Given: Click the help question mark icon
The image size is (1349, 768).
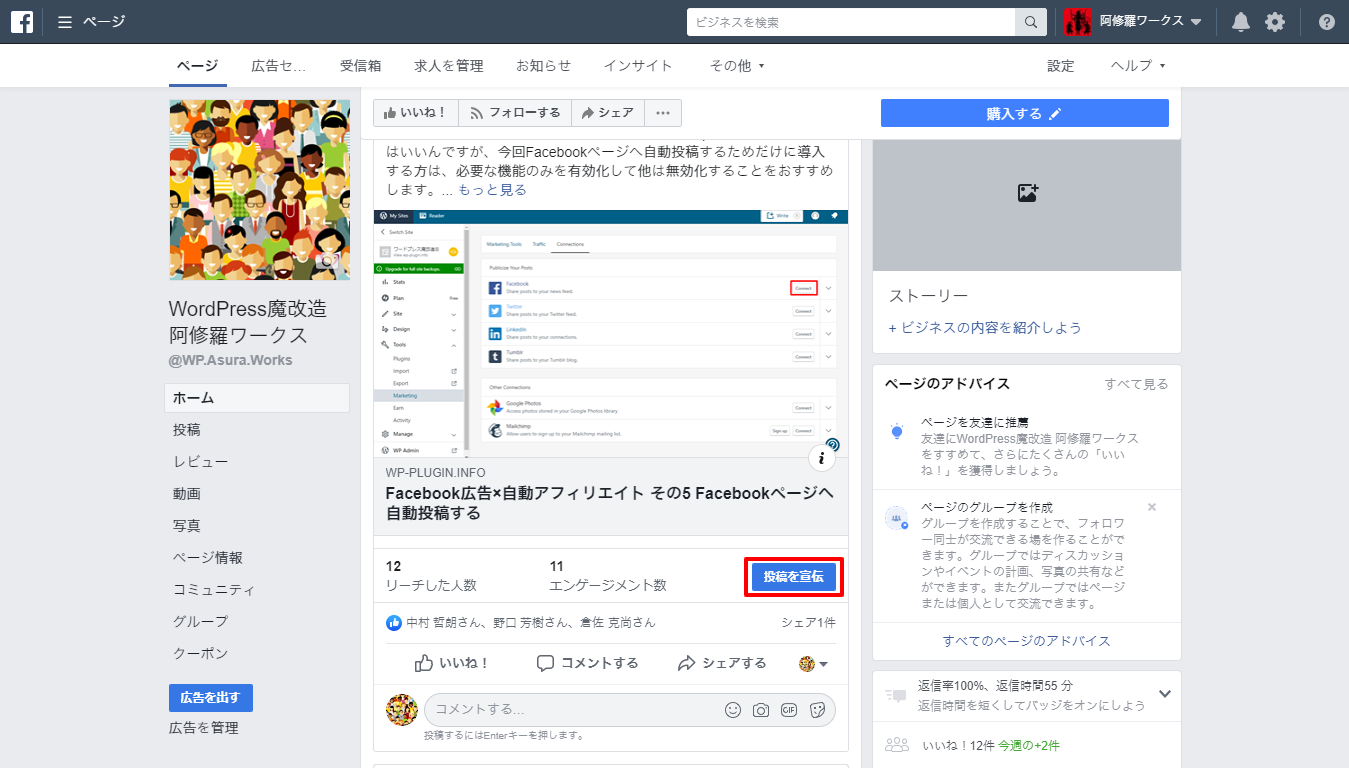Looking at the screenshot, I should tap(1326, 22).
